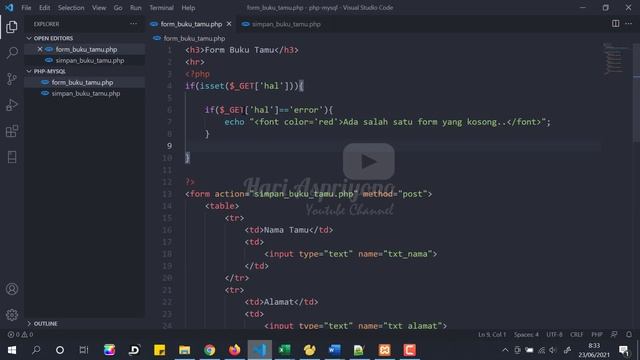The image size is (640, 360).
Task: Open Word from the taskbar
Action: (x=334, y=350)
